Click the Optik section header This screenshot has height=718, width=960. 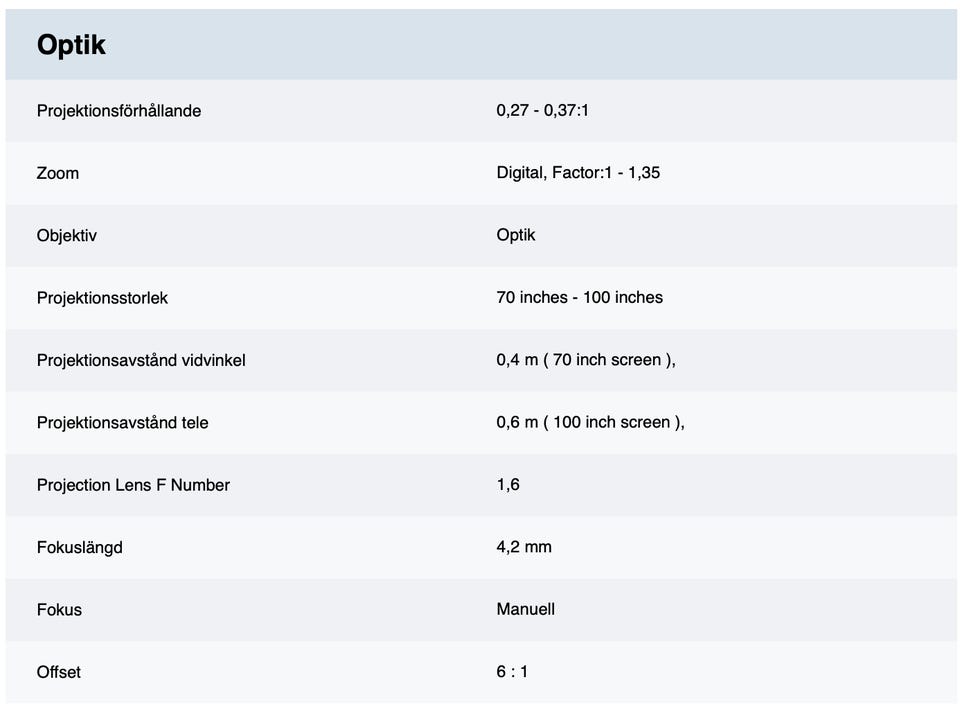click(x=71, y=45)
